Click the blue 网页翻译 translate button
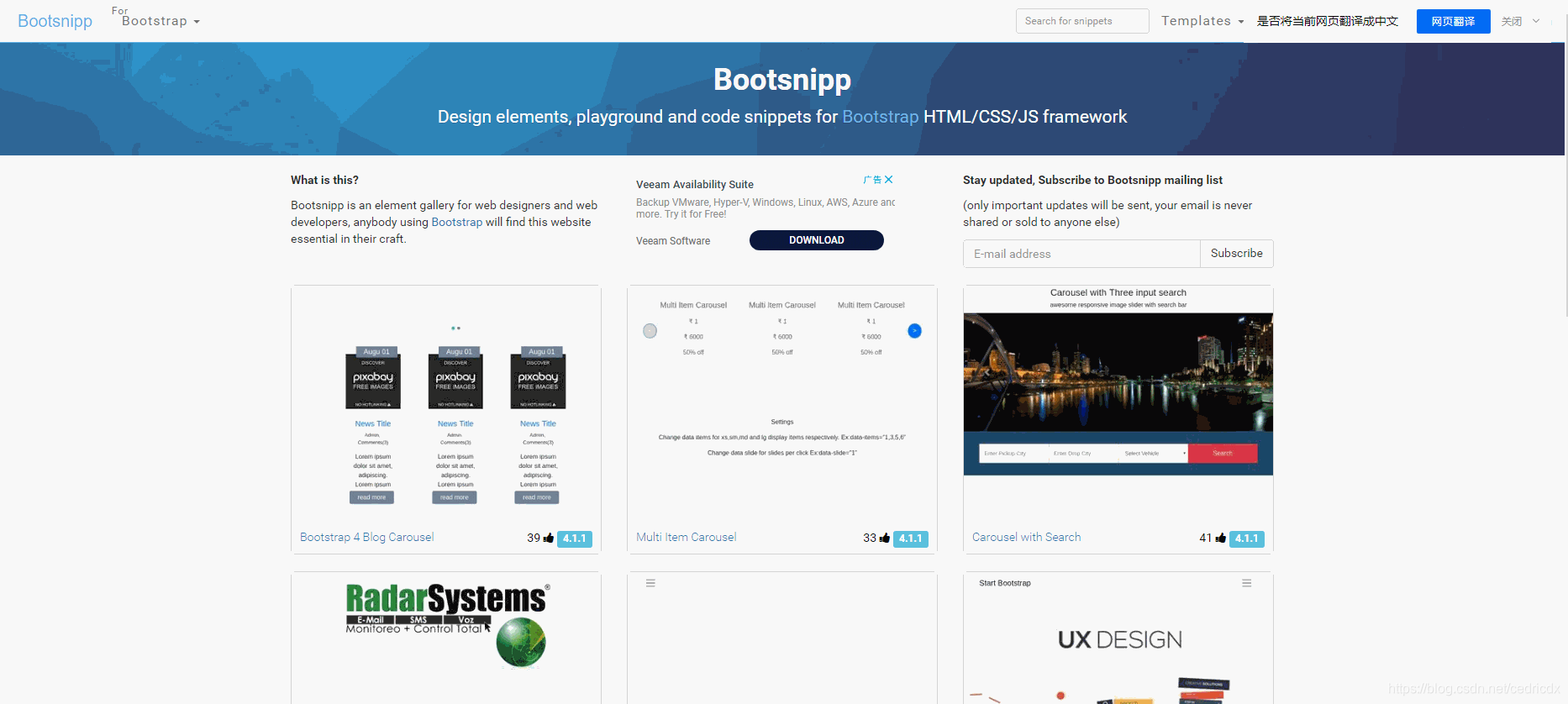The image size is (1568, 704). [1454, 21]
